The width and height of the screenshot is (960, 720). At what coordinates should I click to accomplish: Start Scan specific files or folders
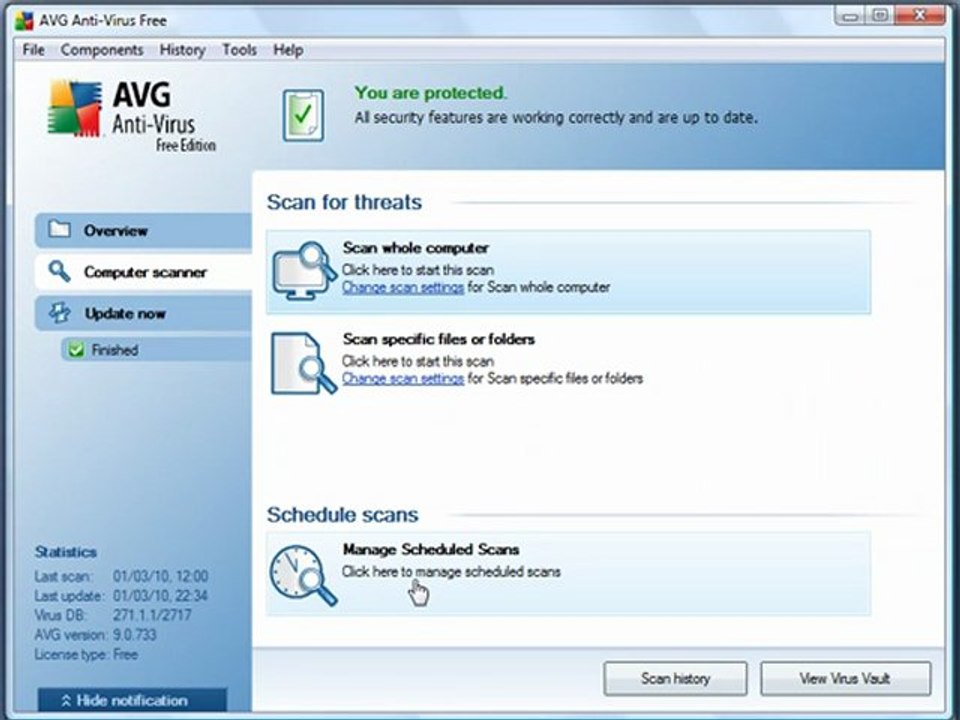[x=568, y=363]
